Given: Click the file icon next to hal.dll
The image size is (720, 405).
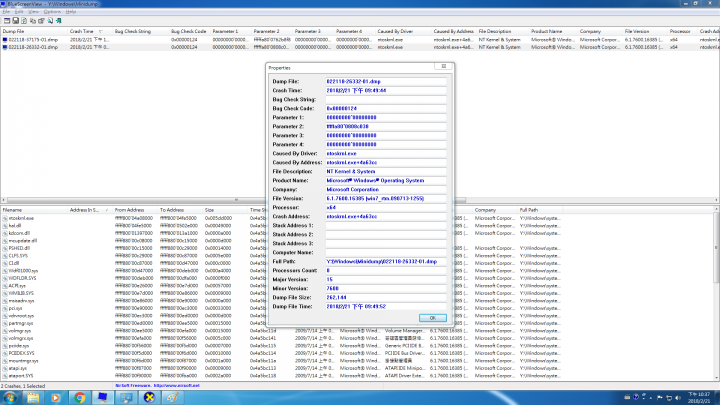Looking at the screenshot, I should click(5, 225).
